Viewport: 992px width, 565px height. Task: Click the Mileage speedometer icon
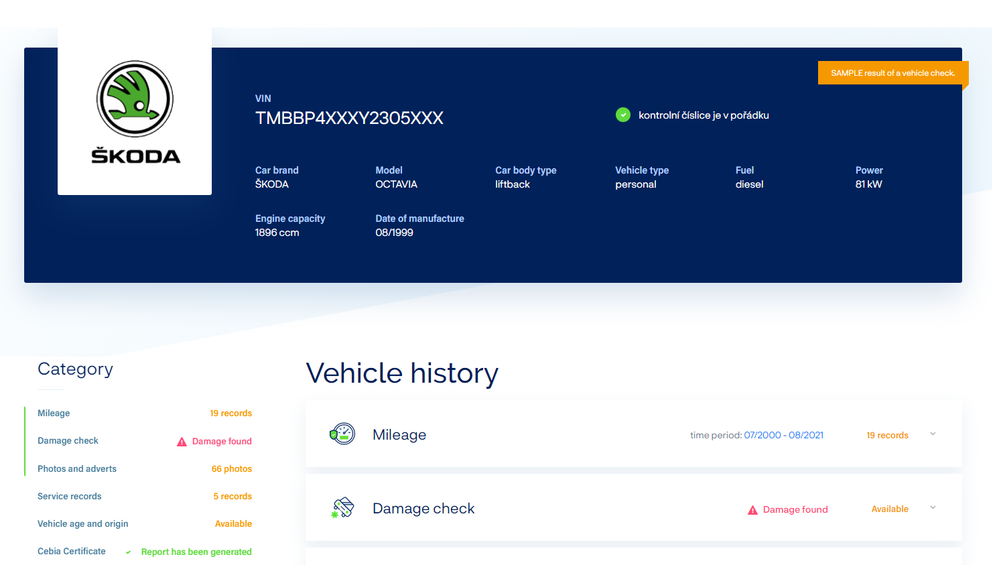342,434
